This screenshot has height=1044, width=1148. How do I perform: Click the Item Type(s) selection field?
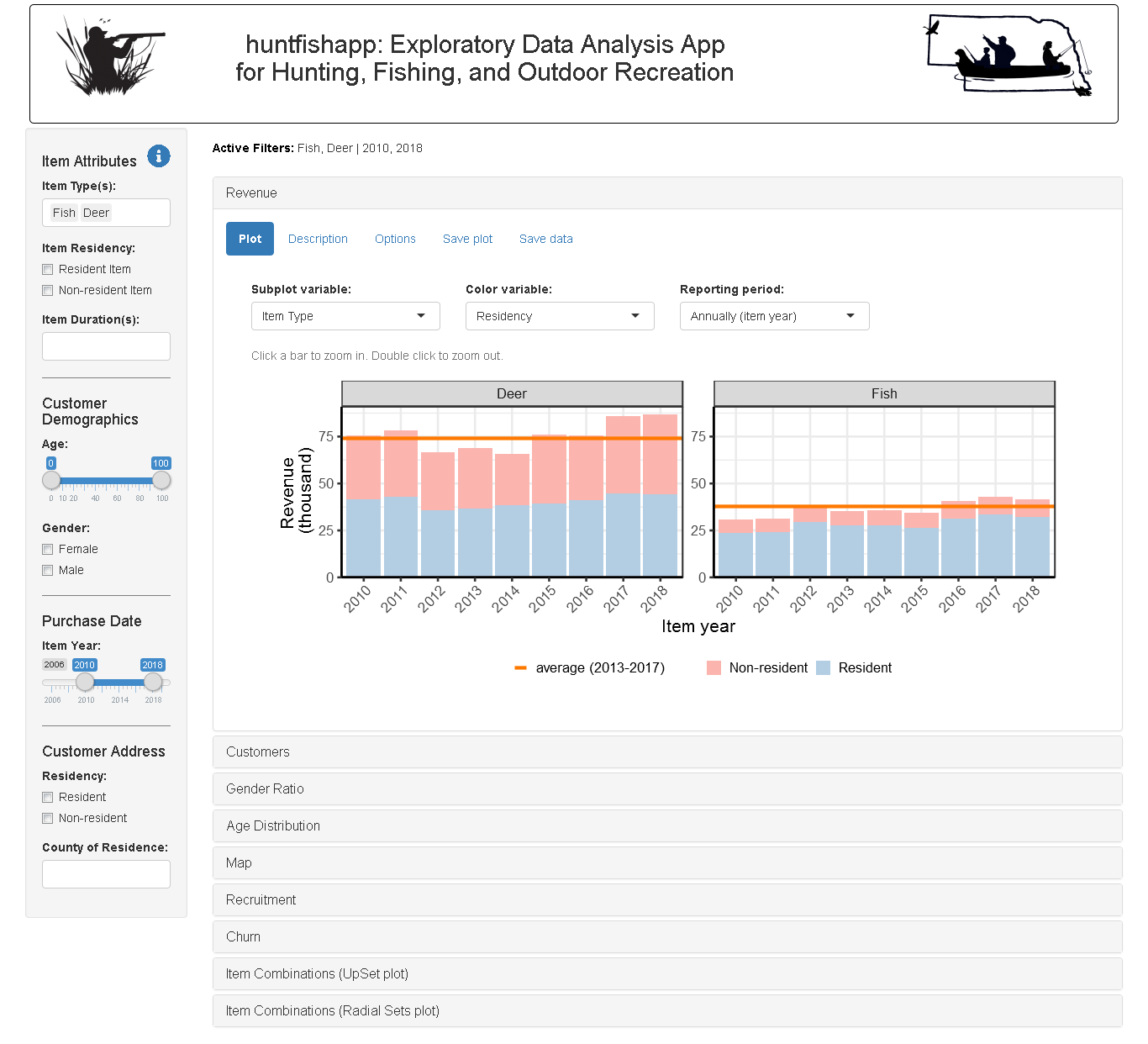[106, 213]
